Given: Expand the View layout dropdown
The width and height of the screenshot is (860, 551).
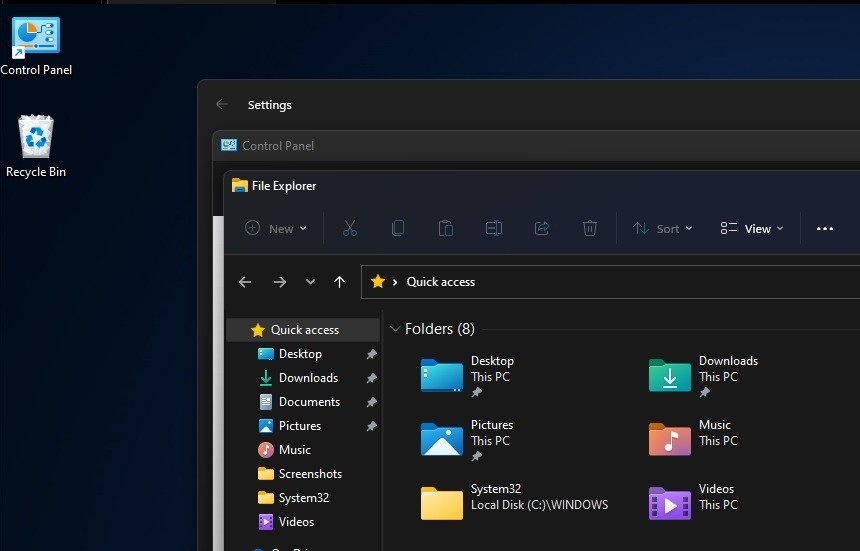Looking at the screenshot, I should point(752,228).
